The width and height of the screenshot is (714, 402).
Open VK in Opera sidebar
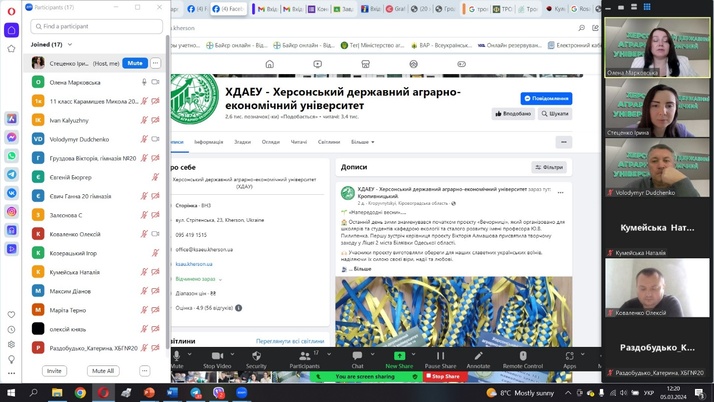pos(11,193)
